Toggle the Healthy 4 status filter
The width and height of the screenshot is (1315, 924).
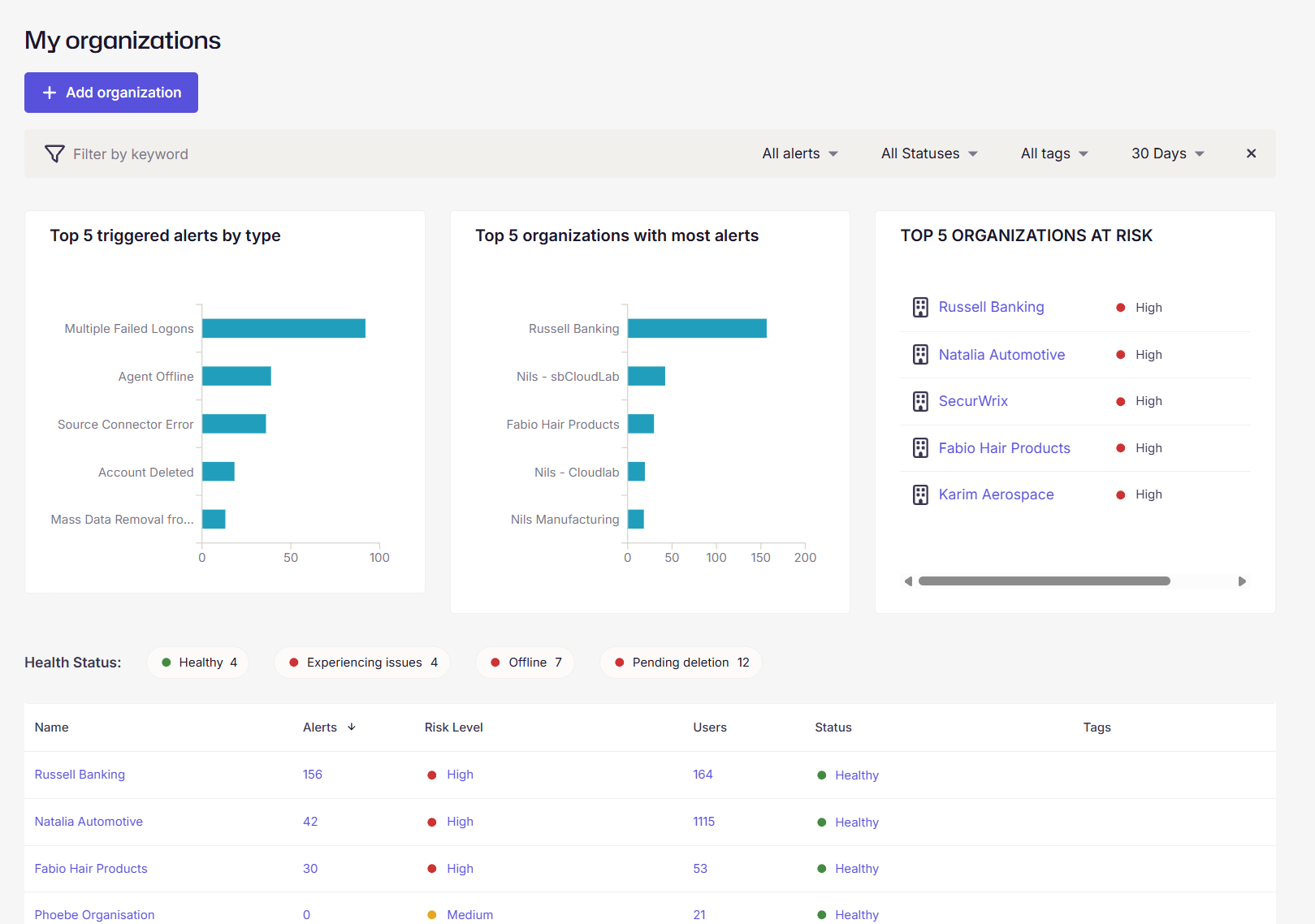pos(198,663)
